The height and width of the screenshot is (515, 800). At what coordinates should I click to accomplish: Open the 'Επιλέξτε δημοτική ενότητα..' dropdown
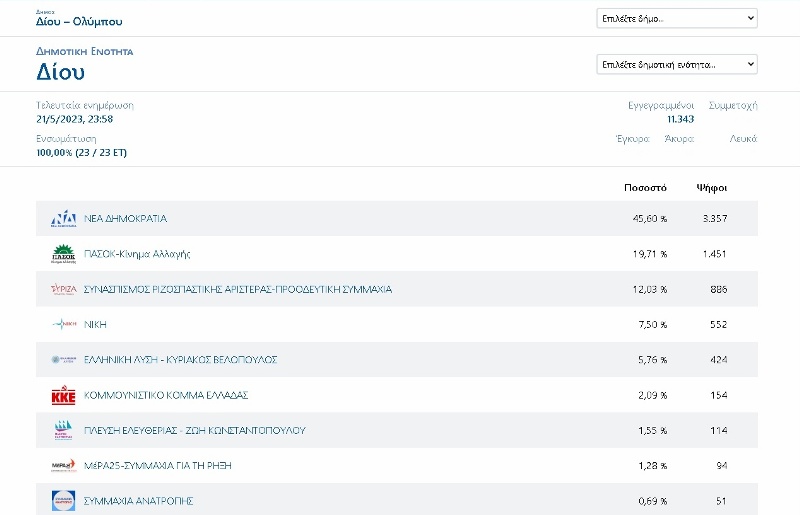click(677, 64)
